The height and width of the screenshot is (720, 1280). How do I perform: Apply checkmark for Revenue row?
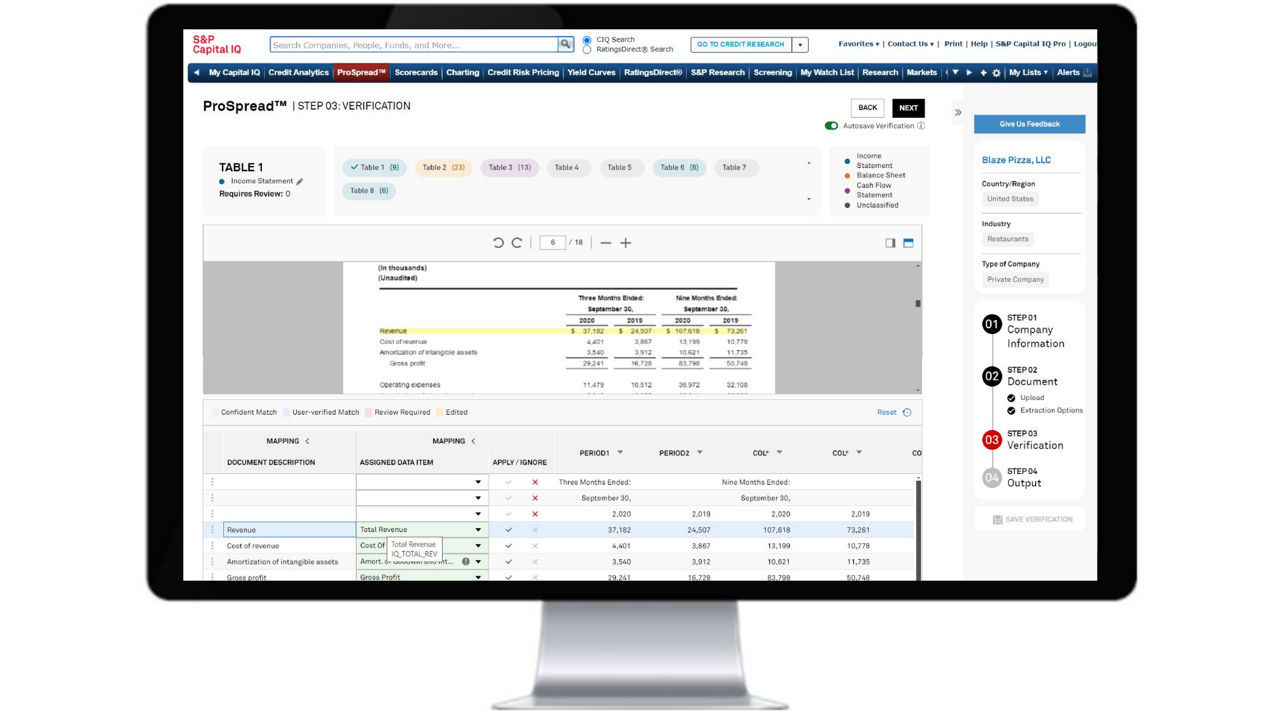coord(508,530)
